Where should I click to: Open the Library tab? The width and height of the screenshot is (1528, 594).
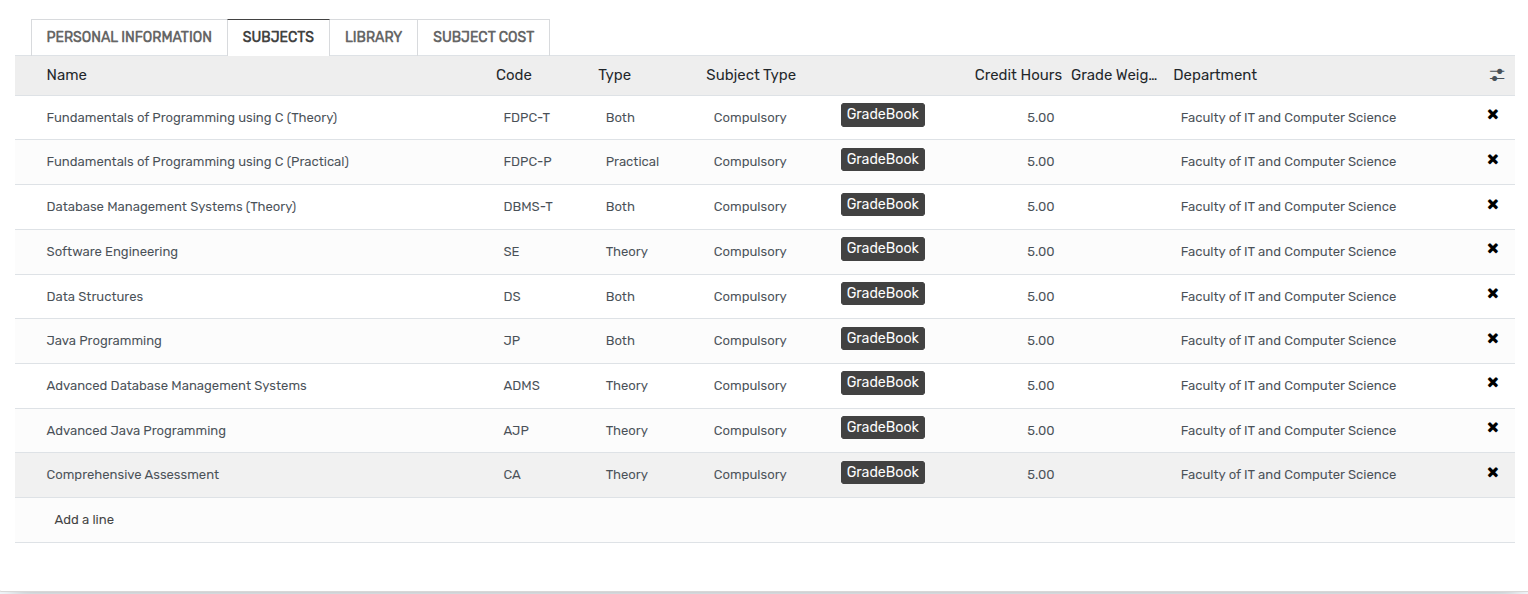coord(373,37)
